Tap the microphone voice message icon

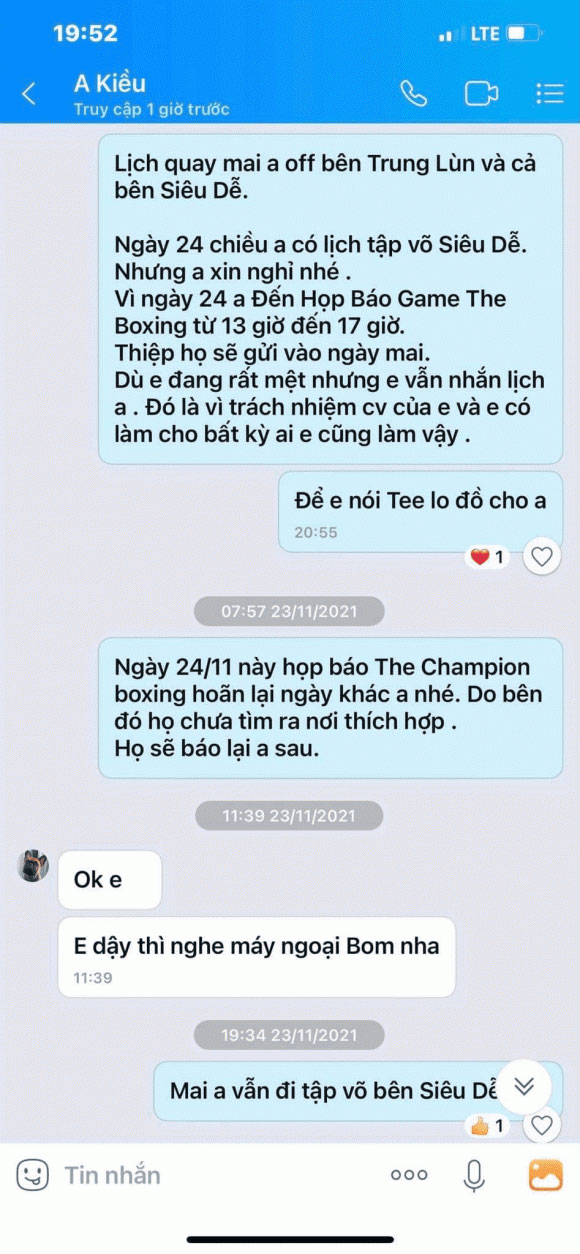tap(474, 1176)
